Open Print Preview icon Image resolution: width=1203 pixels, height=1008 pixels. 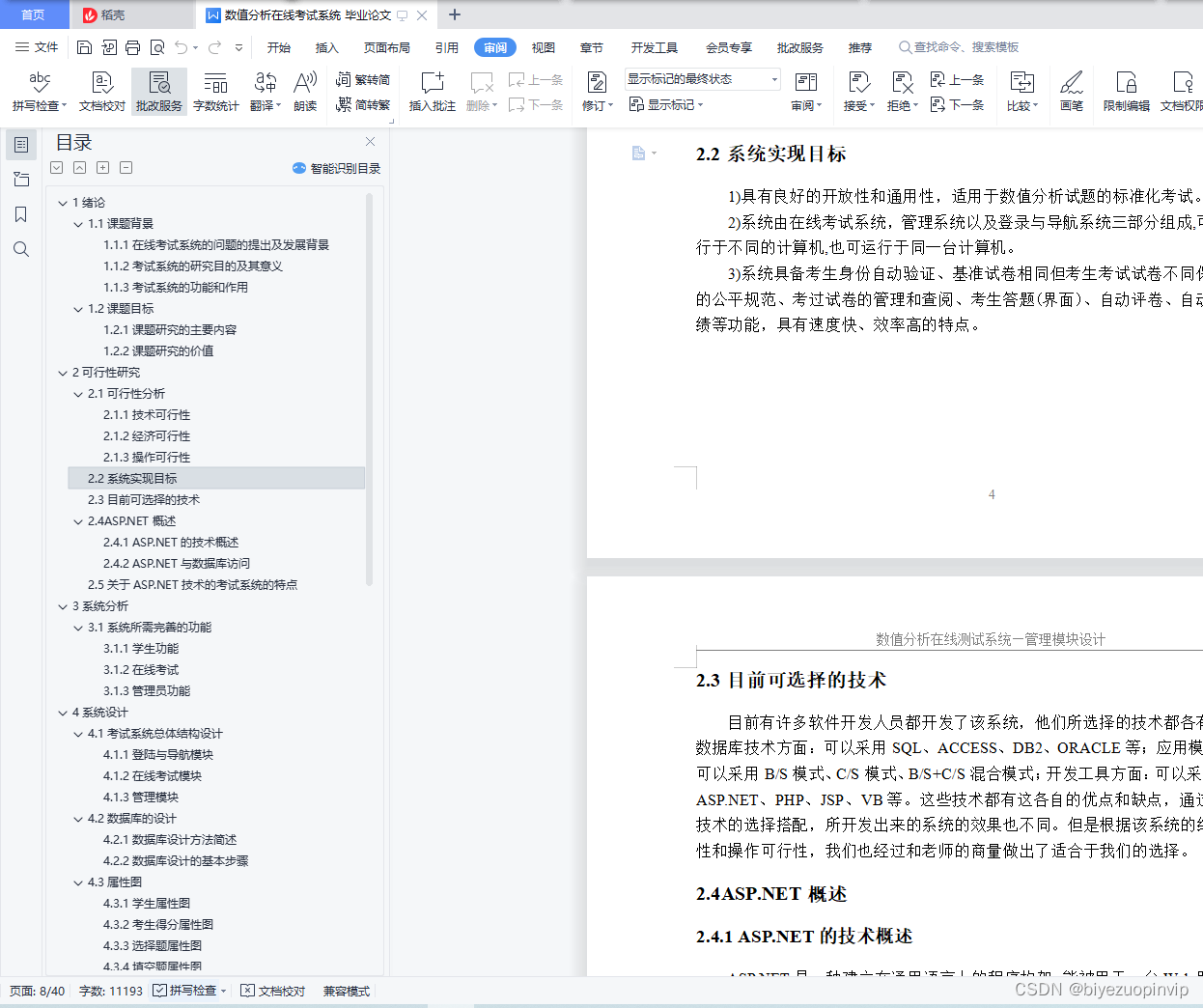(156, 47)
